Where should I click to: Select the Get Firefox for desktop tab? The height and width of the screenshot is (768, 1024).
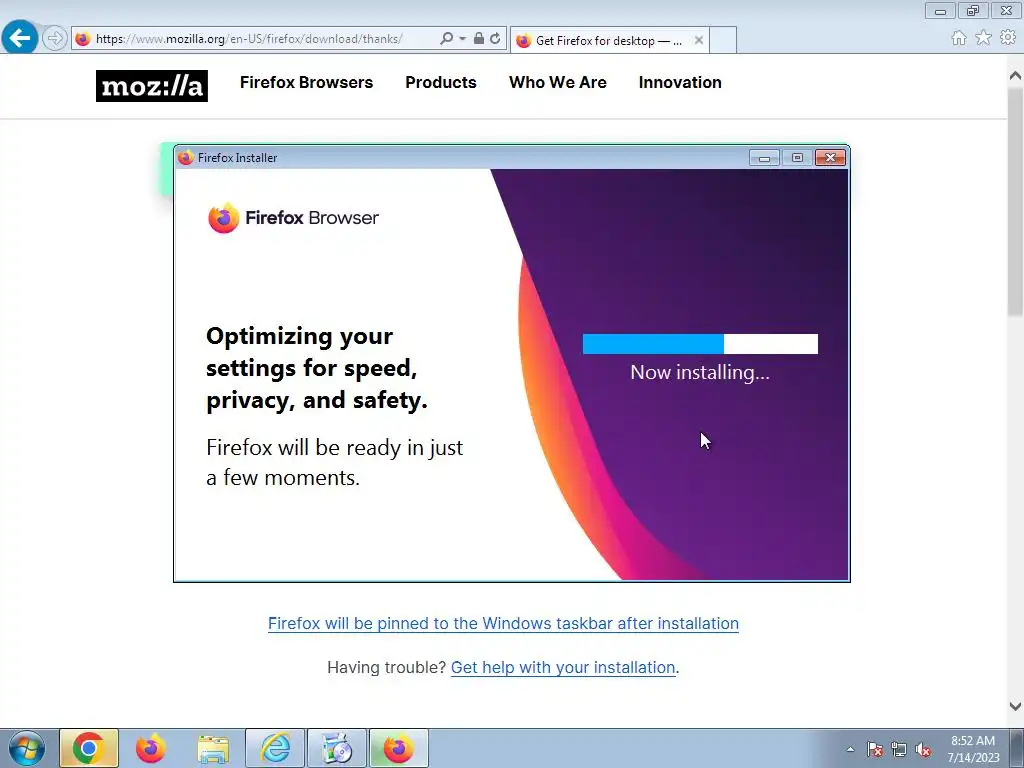[x=607, y=40]
